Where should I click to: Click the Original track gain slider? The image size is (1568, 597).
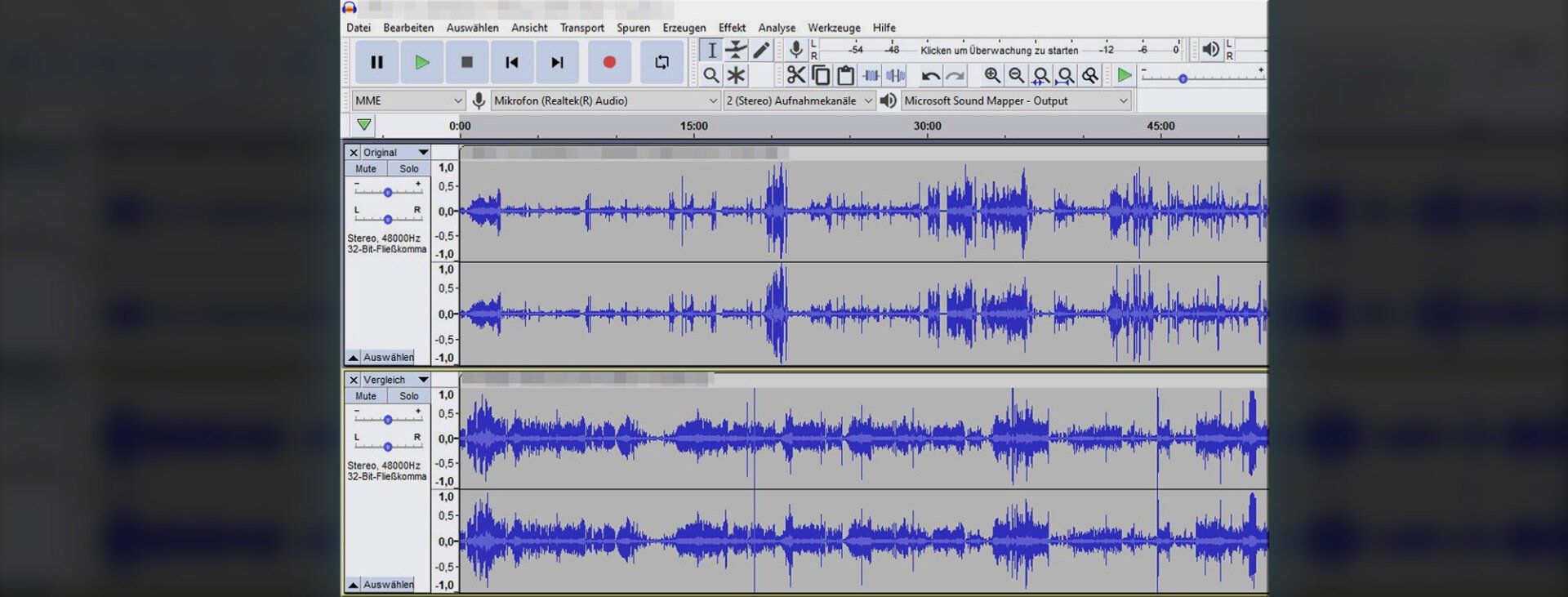[x=388, y=192]
